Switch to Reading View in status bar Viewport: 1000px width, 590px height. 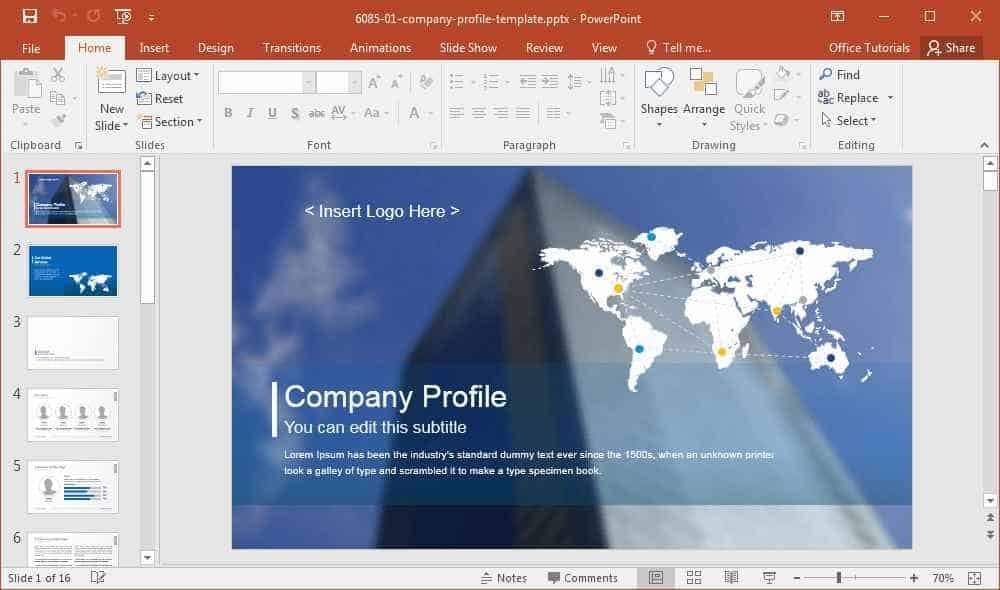732,577
